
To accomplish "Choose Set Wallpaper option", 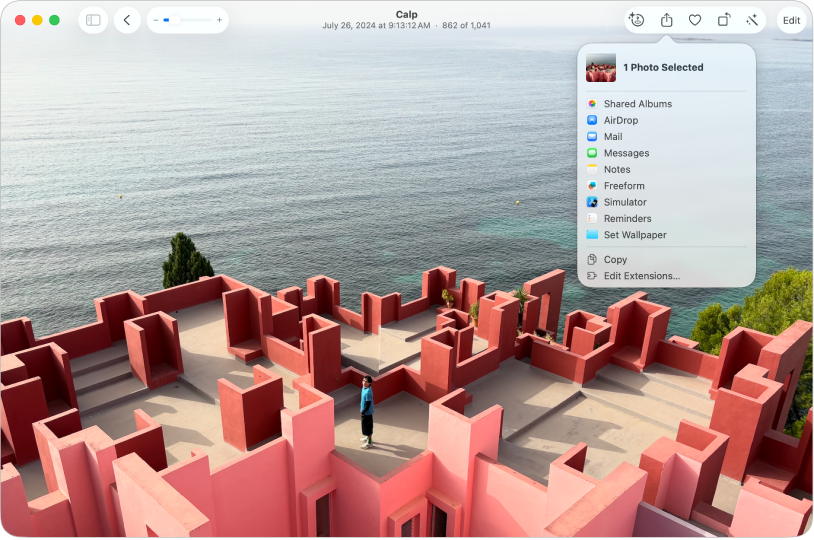I will tap(634, 235).
